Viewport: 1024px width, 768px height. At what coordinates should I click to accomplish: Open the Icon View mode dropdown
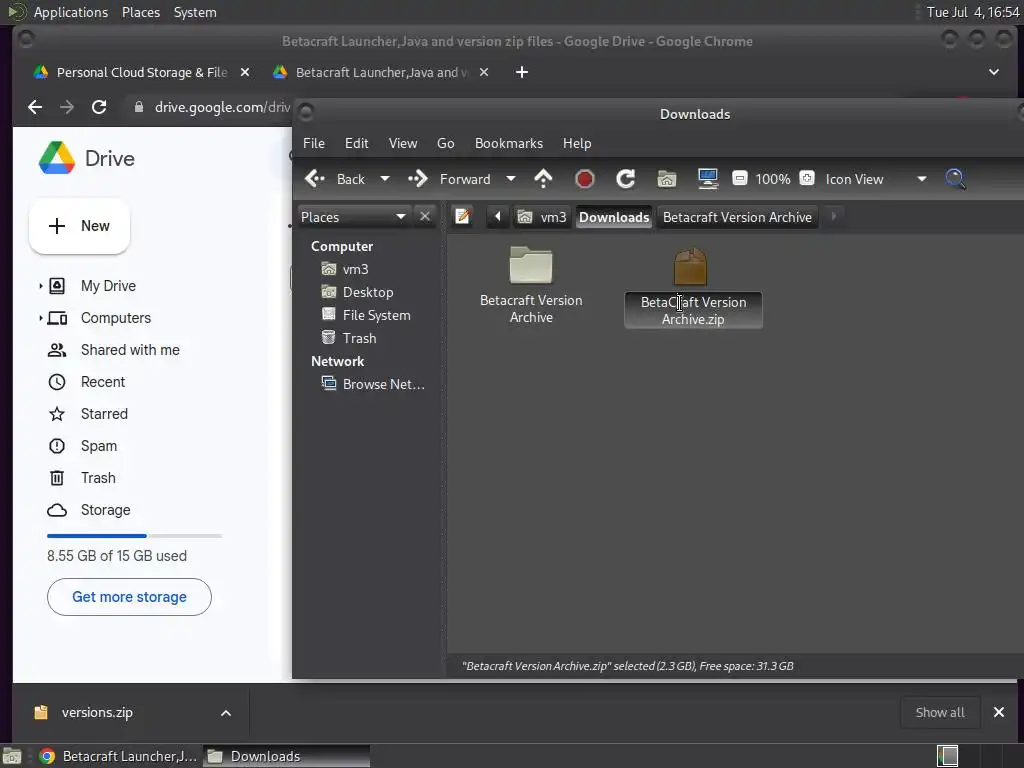(875, 179)
